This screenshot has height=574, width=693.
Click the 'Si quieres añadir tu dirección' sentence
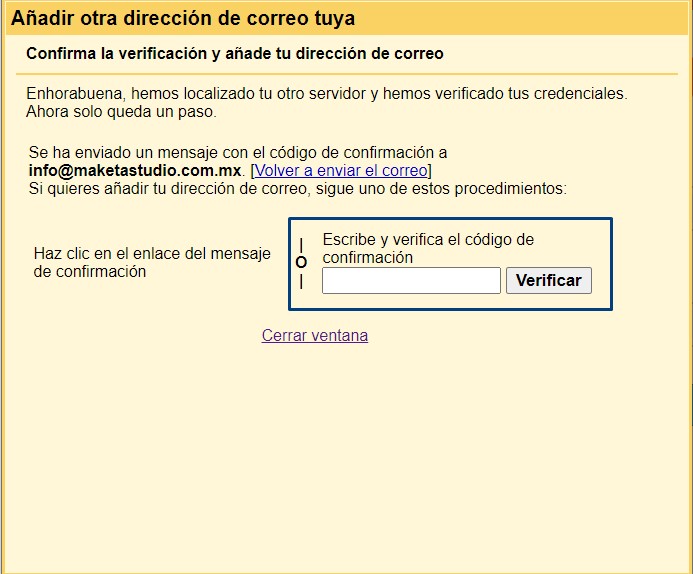coord(298,187)
